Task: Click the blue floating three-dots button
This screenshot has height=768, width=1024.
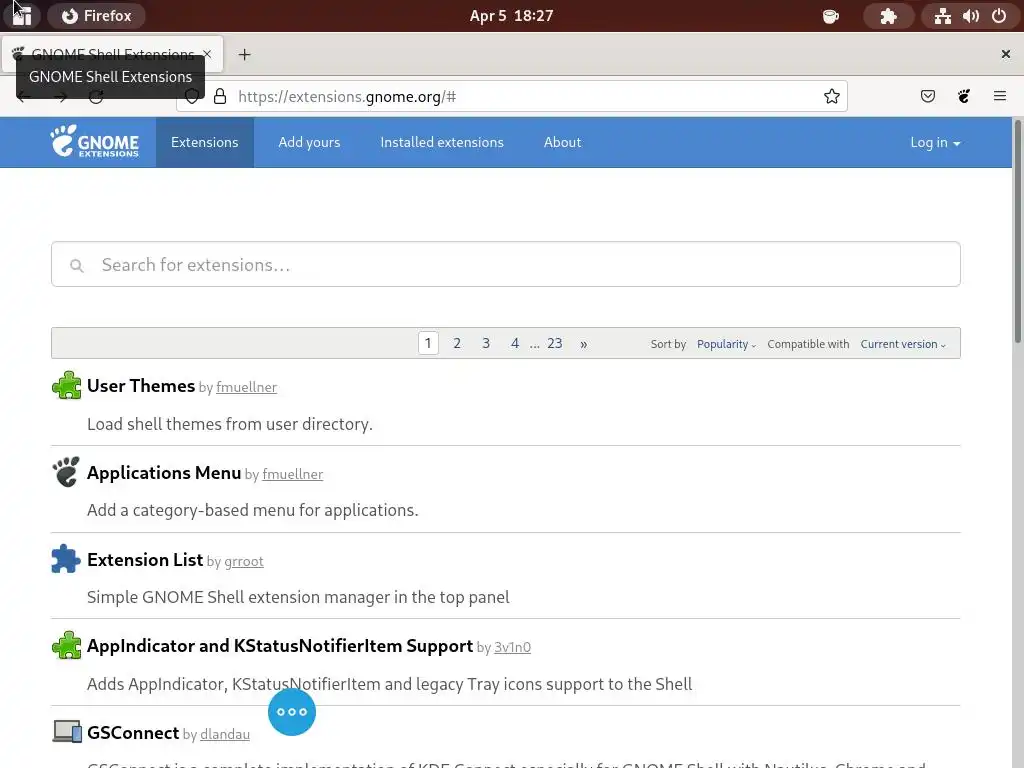Action: coord(292,712)
